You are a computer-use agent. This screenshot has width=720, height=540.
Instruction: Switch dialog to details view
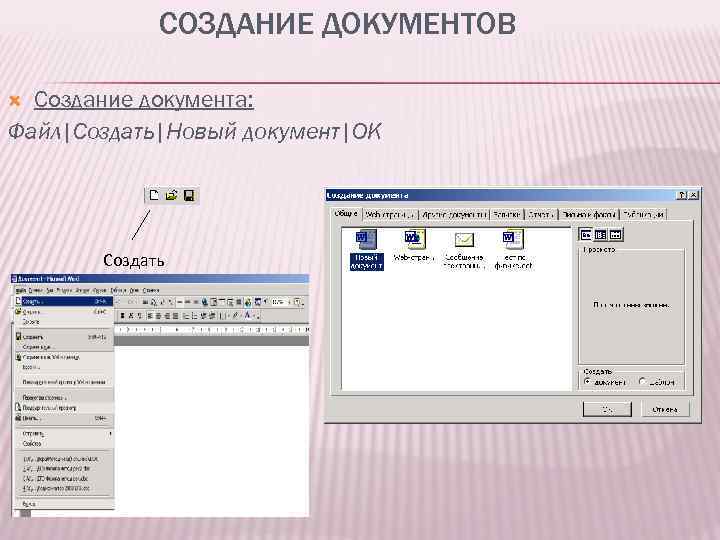coord(615,235)
